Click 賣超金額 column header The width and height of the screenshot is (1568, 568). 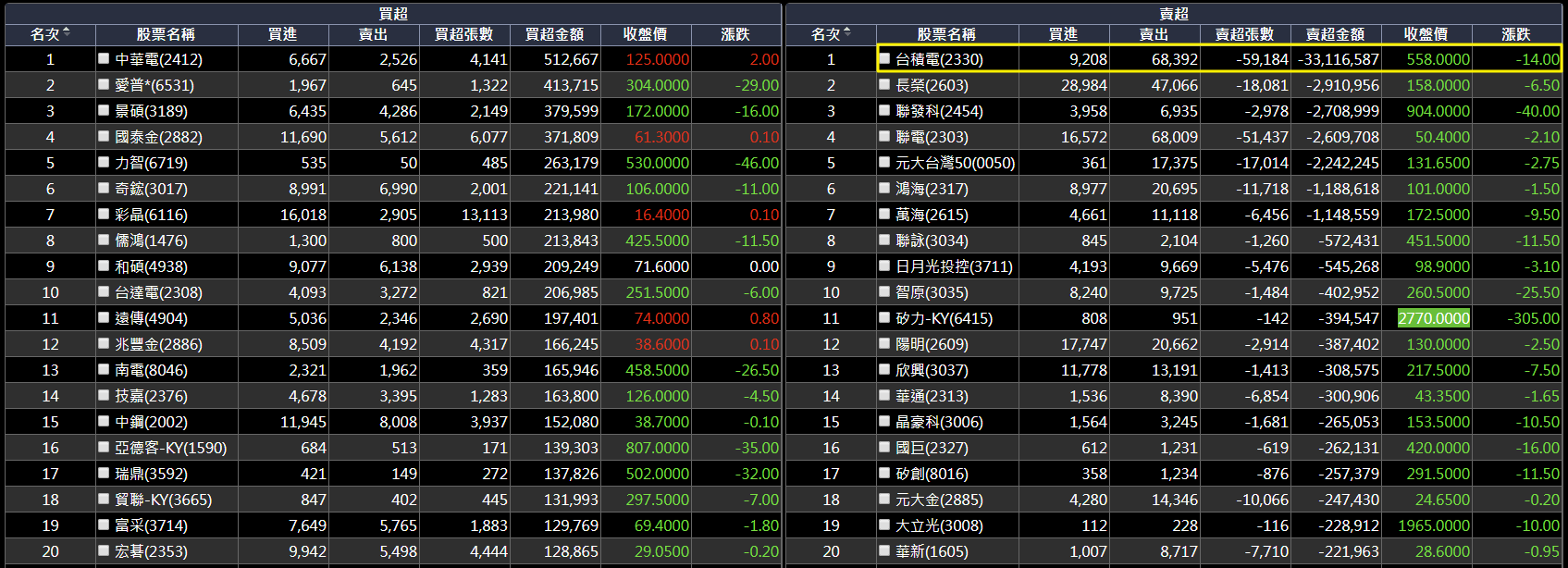click(1335, 34)
